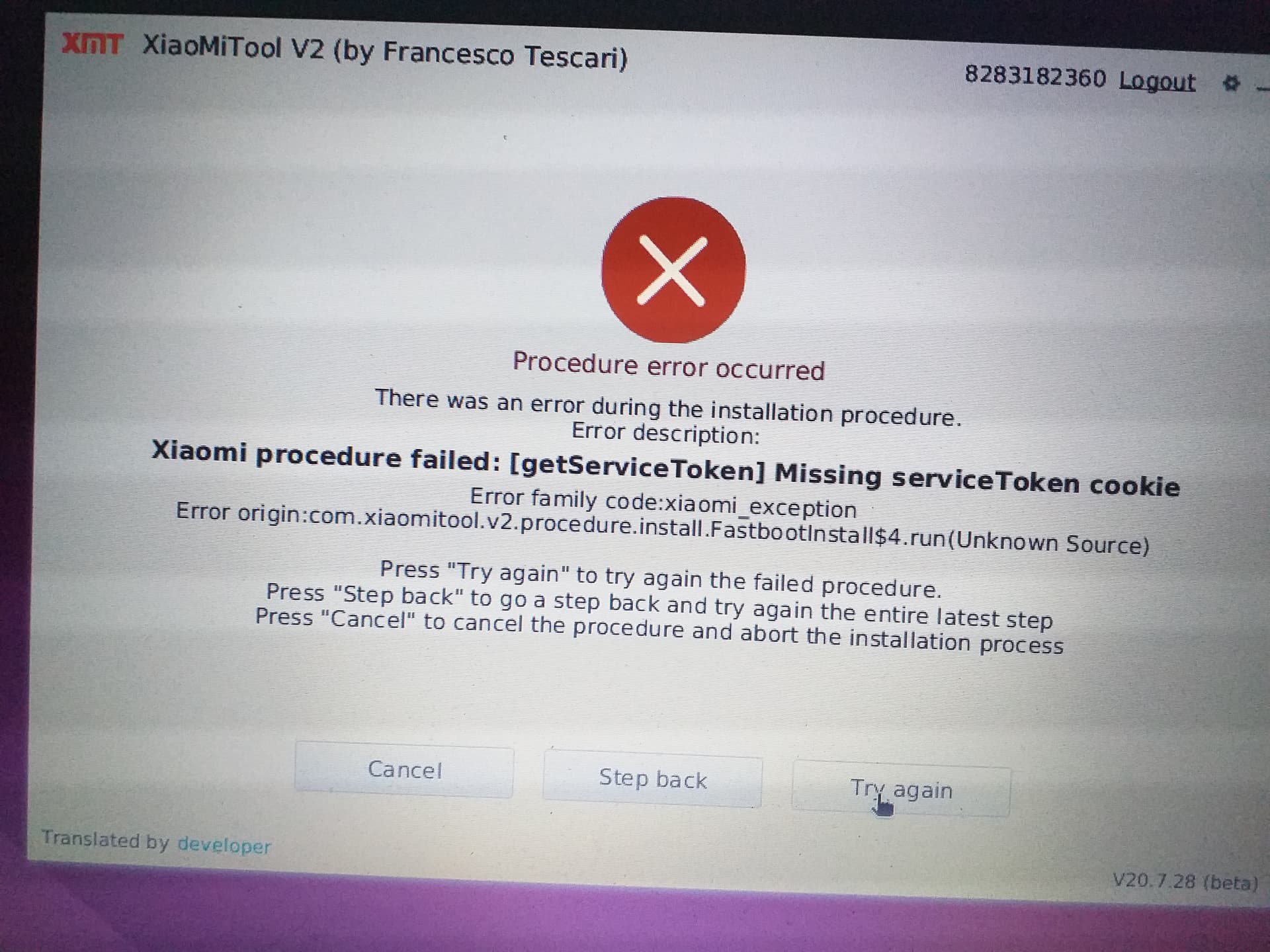Screen dimensions: 1270x952
Task: Click the Procedure error occurred heading
Action: pos(669,366)
